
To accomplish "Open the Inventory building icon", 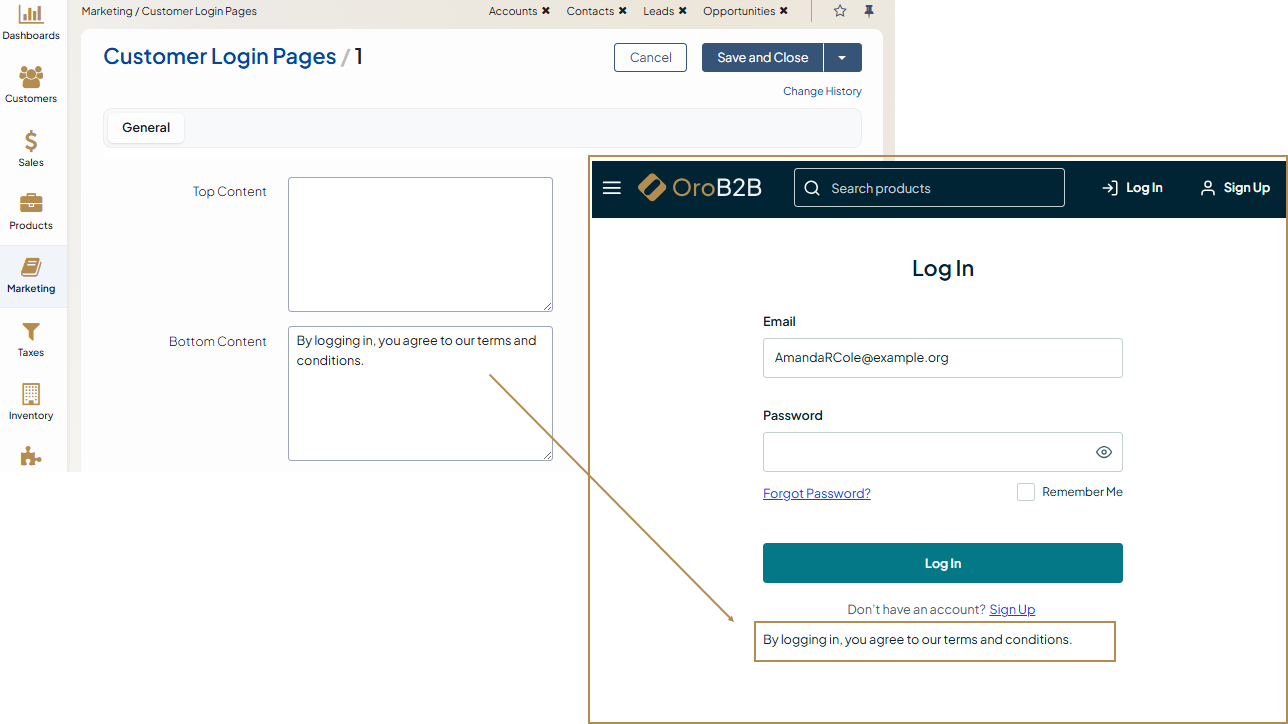I will 31,394.
